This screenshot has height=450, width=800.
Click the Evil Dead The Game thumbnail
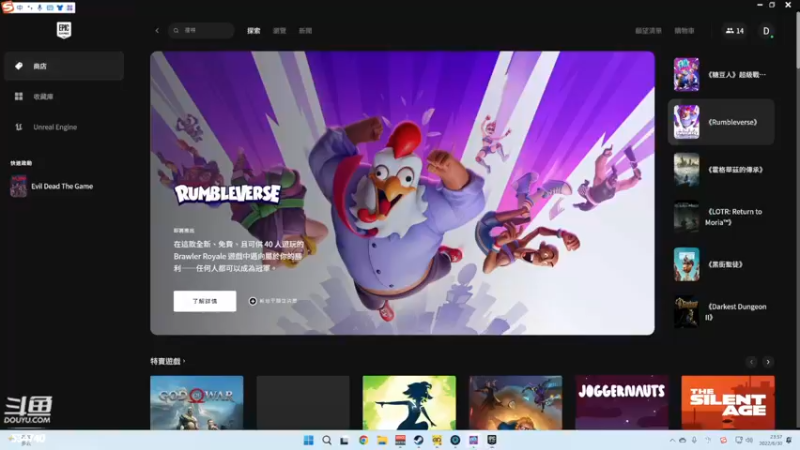pos(18,186)
